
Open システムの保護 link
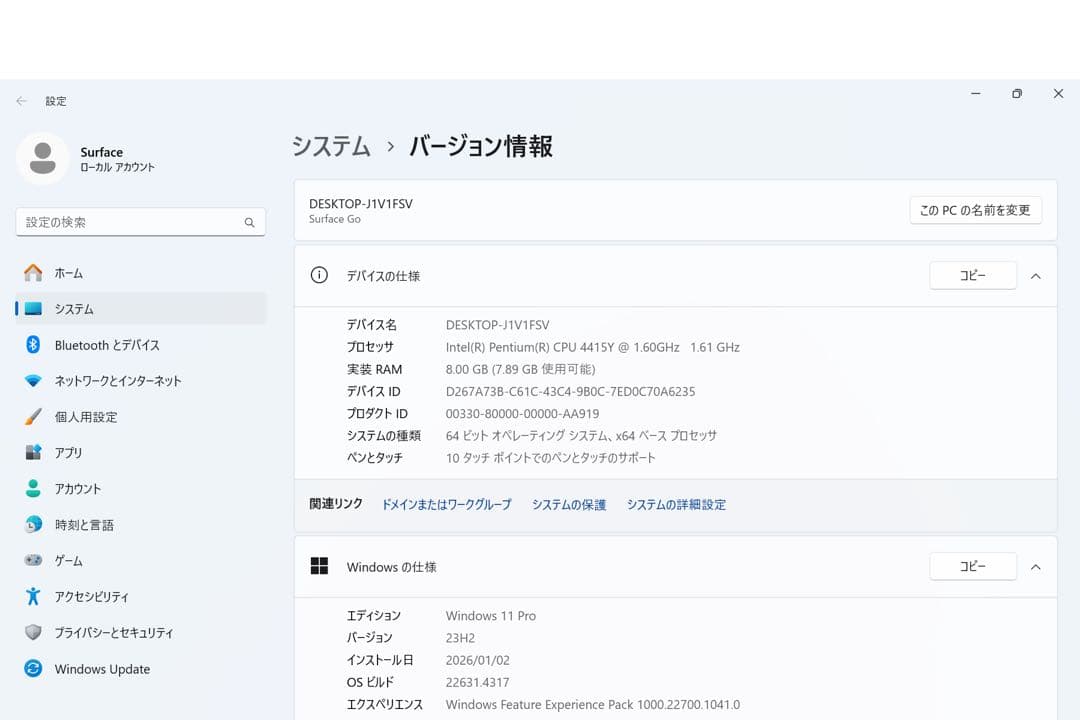click(x=569, y=504)
